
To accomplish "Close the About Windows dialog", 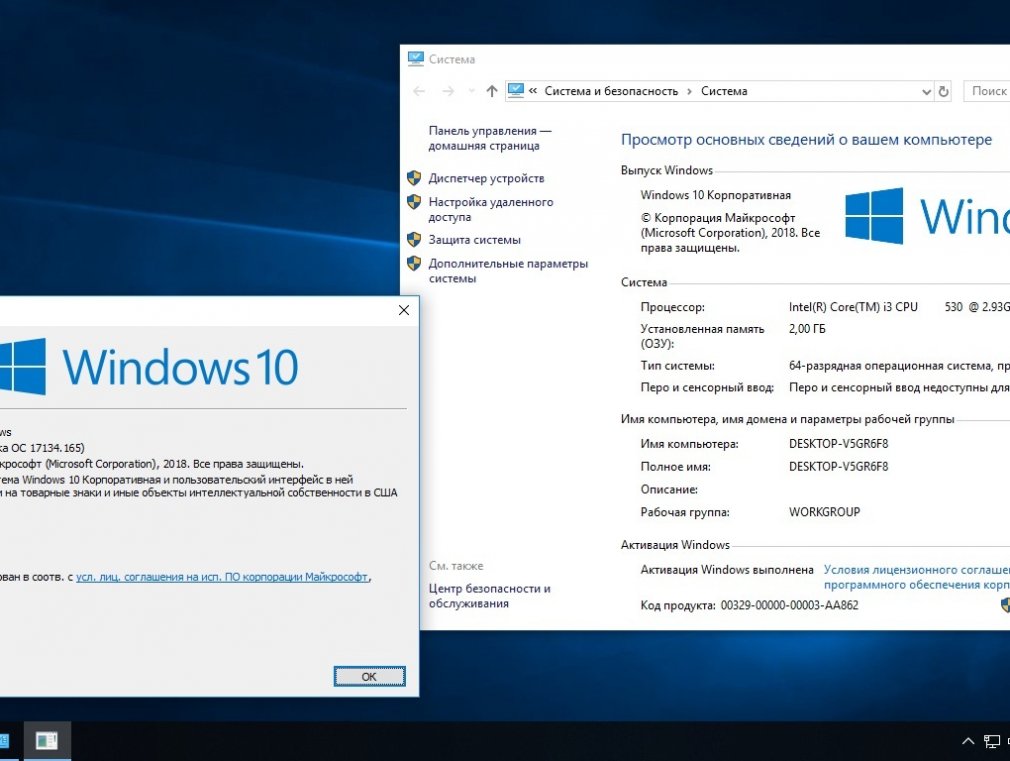I will point(404,310).
